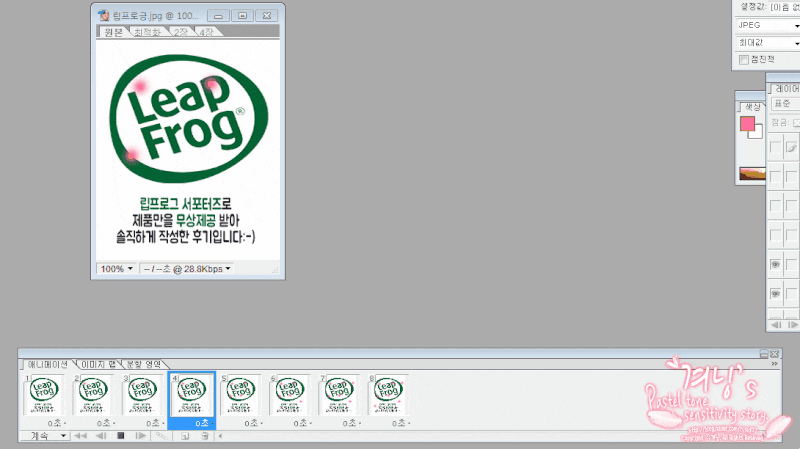
Task: Rewind animation to first frame
Action: [x=80, y=436]
